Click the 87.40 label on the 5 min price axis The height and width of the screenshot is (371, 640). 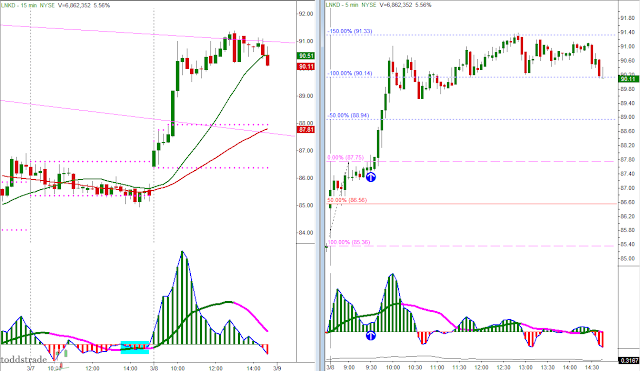[627, 174]
